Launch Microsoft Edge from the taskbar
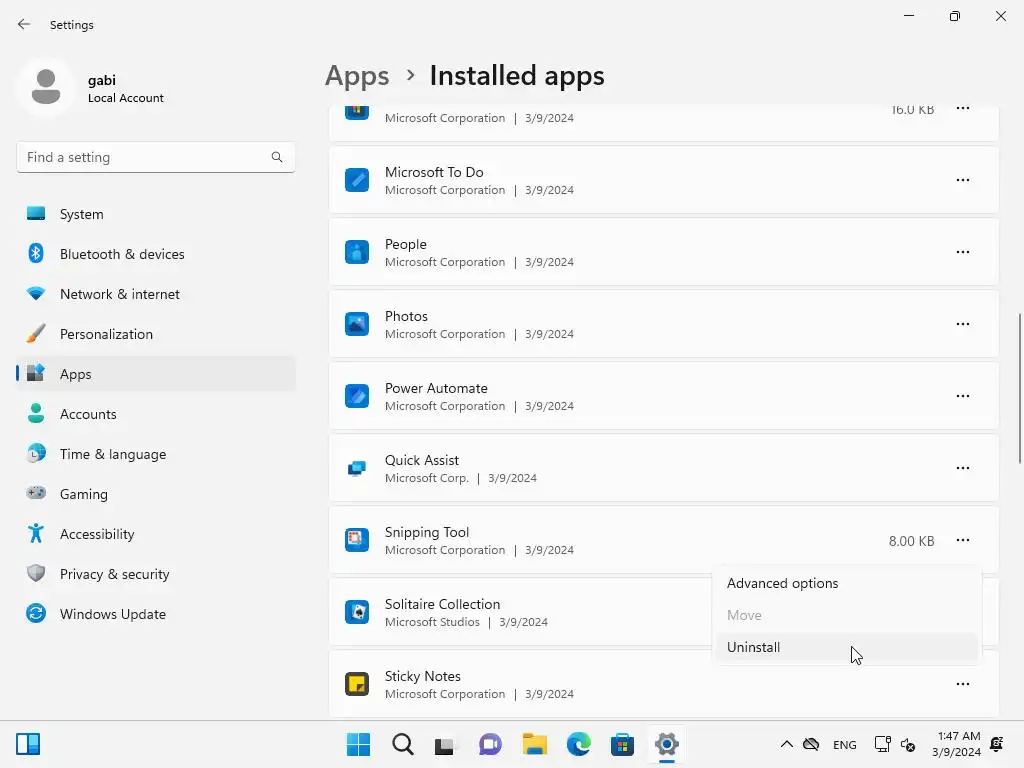 [x=579, y=744]
